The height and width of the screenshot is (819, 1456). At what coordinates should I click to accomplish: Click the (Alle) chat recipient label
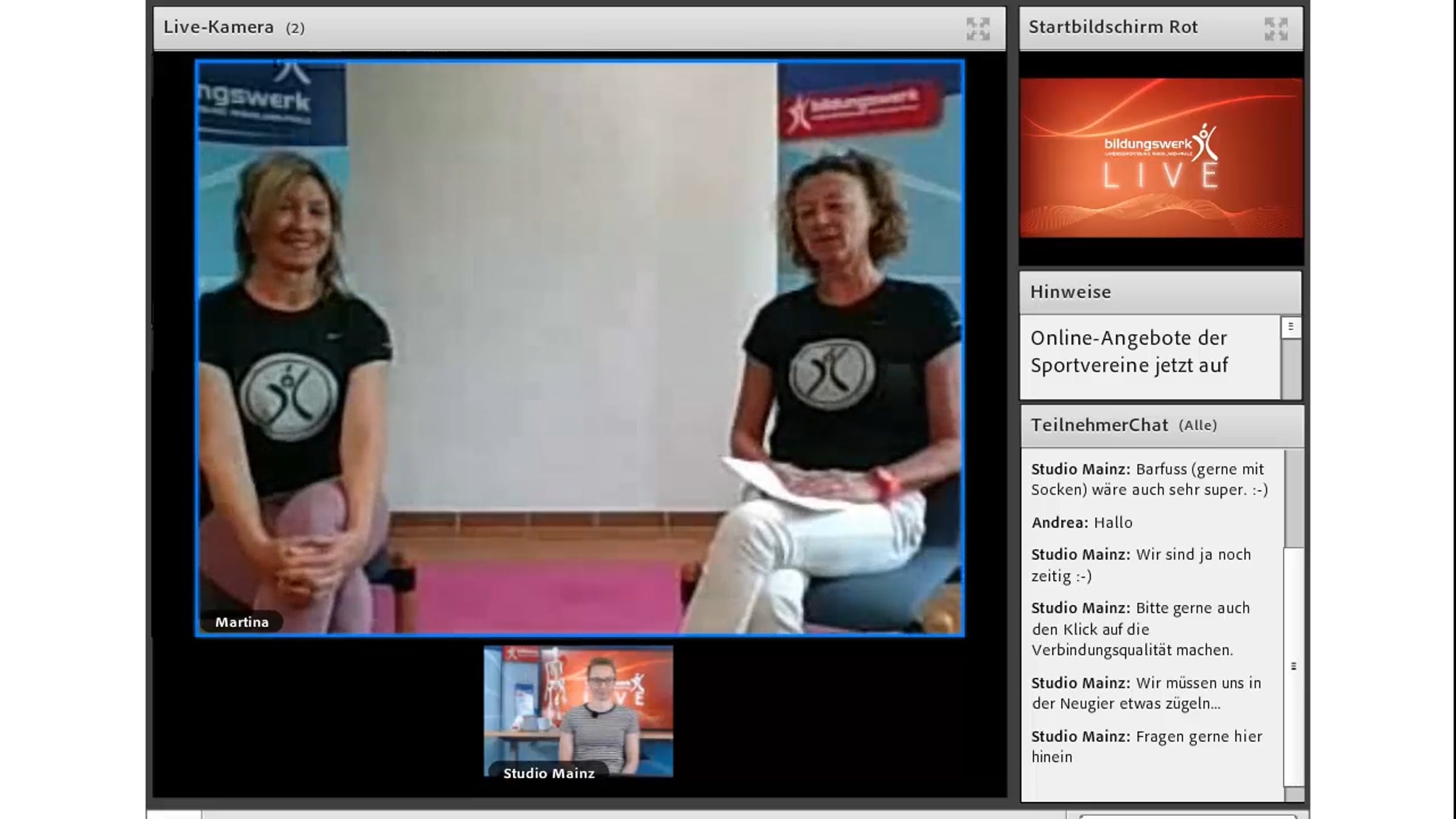click(1198, 426)
